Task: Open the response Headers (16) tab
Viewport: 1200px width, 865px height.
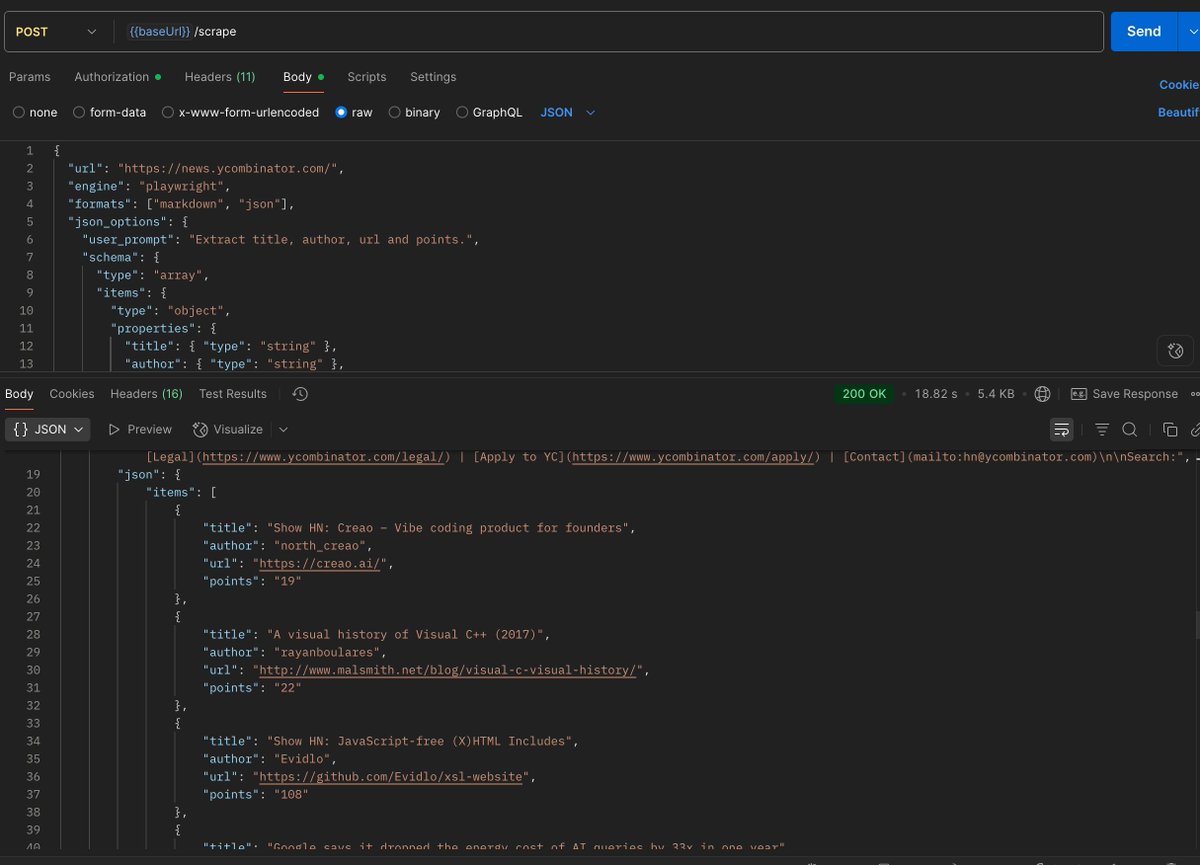Action: click(147, 394)
